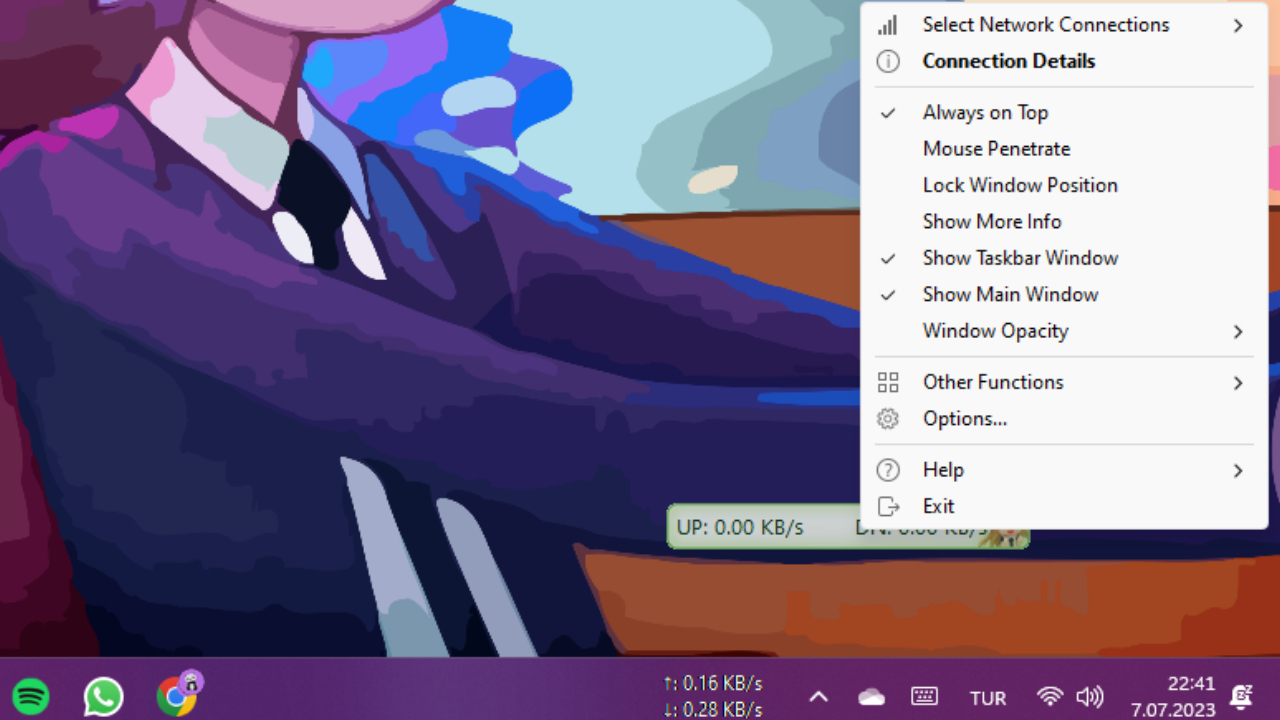The height and width of the screenshot is (720, 1280).
Task: Click the OneDrive cloud tray icon
Action: (x=872, y=697)
